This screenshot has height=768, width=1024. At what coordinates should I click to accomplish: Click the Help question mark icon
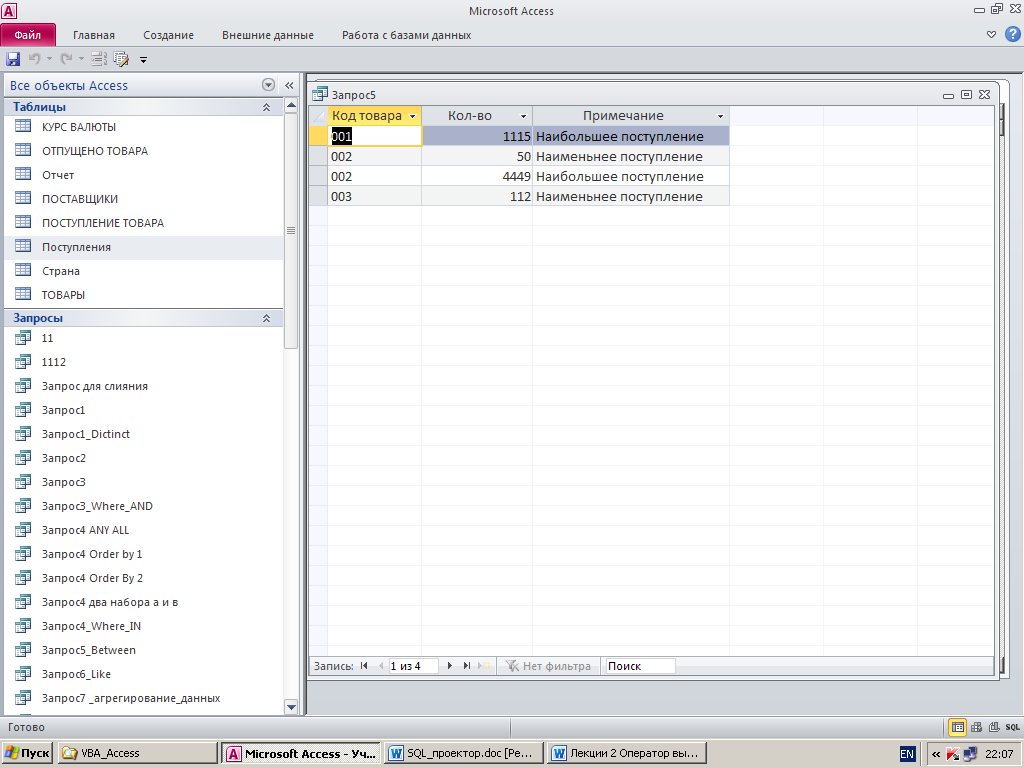[x=1014, y=35]
